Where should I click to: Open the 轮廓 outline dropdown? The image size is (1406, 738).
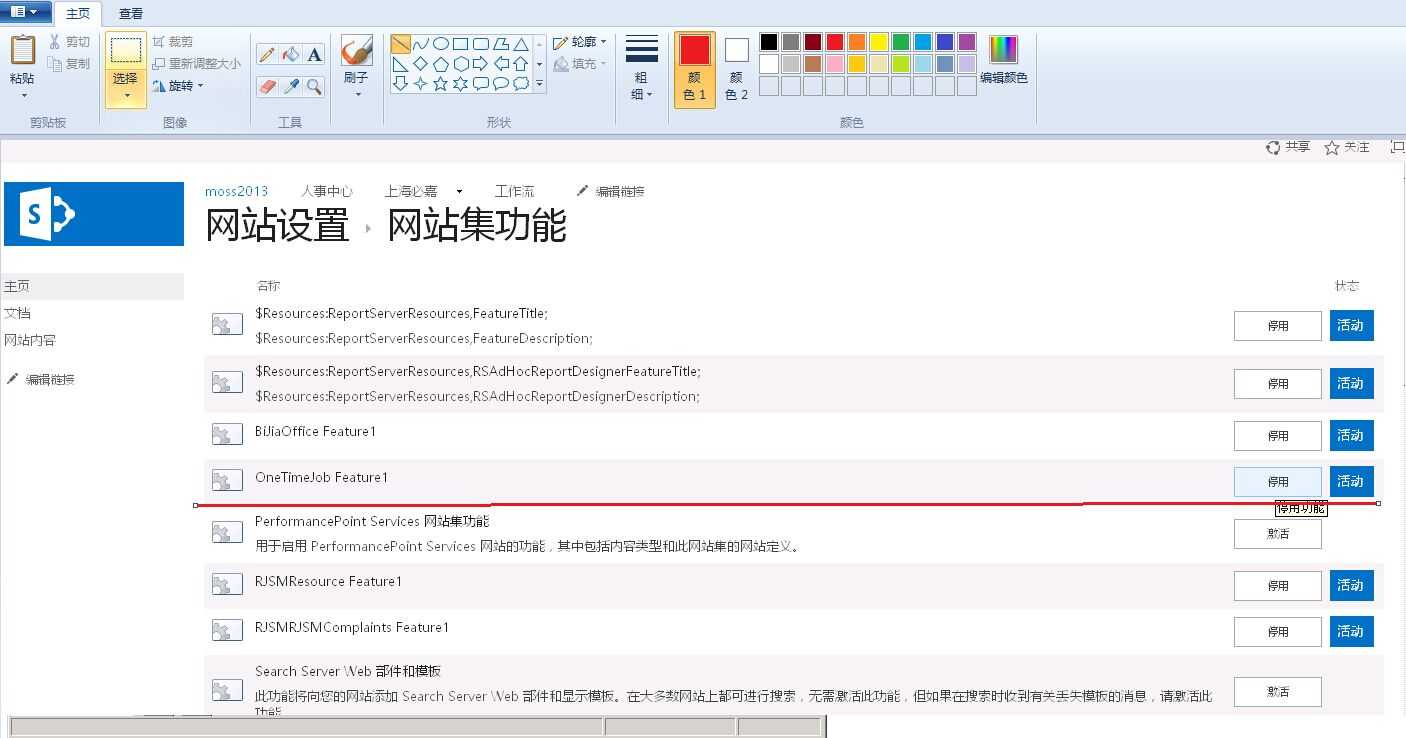click(580, 42)
